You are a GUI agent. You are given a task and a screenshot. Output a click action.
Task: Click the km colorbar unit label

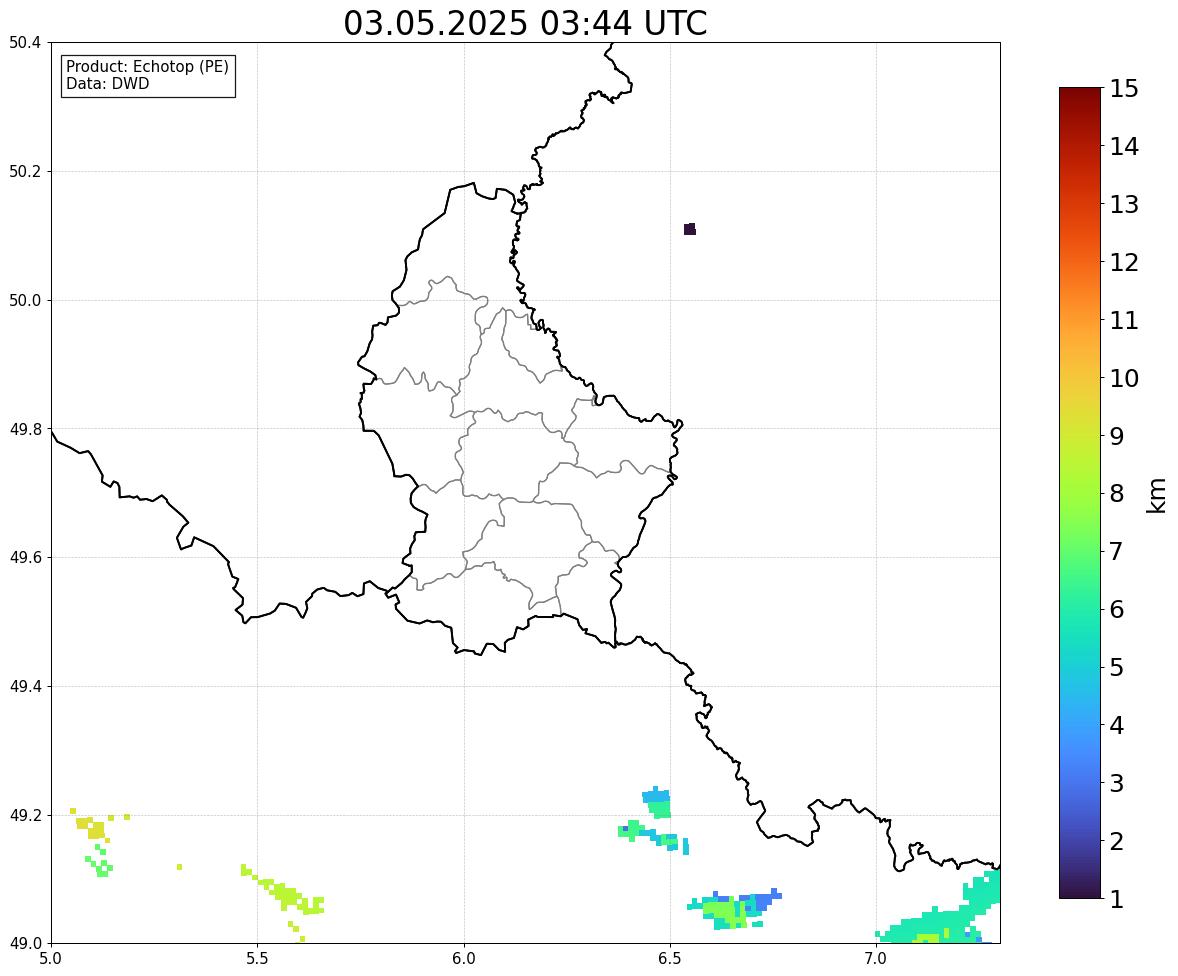(x=1157, y=496)
